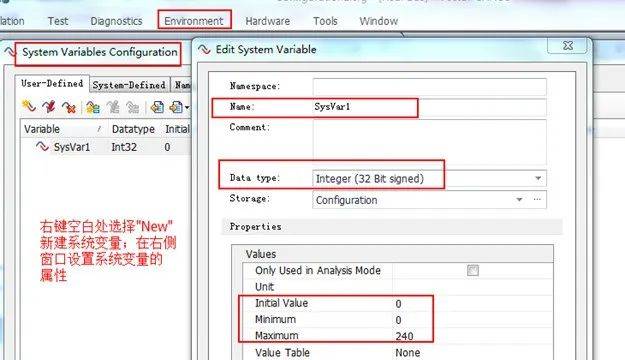Switch to the User-Defined tab
Viewport: 625px width, 360px height.
pos(52,83)
